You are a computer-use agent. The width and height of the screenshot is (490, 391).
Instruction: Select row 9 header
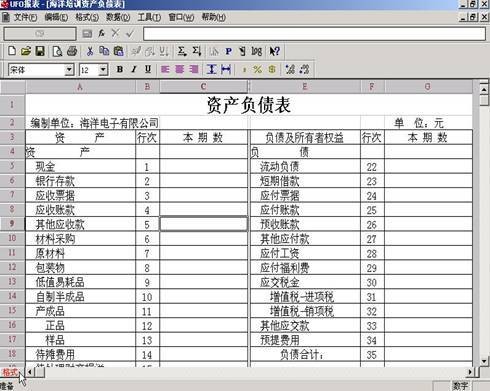tap(12, 224)
